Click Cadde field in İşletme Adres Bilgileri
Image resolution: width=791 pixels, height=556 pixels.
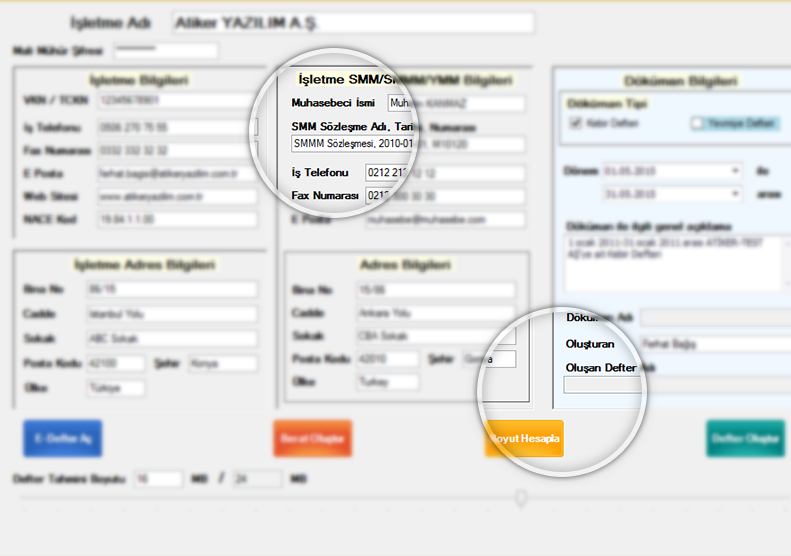[x=172, y=314]
